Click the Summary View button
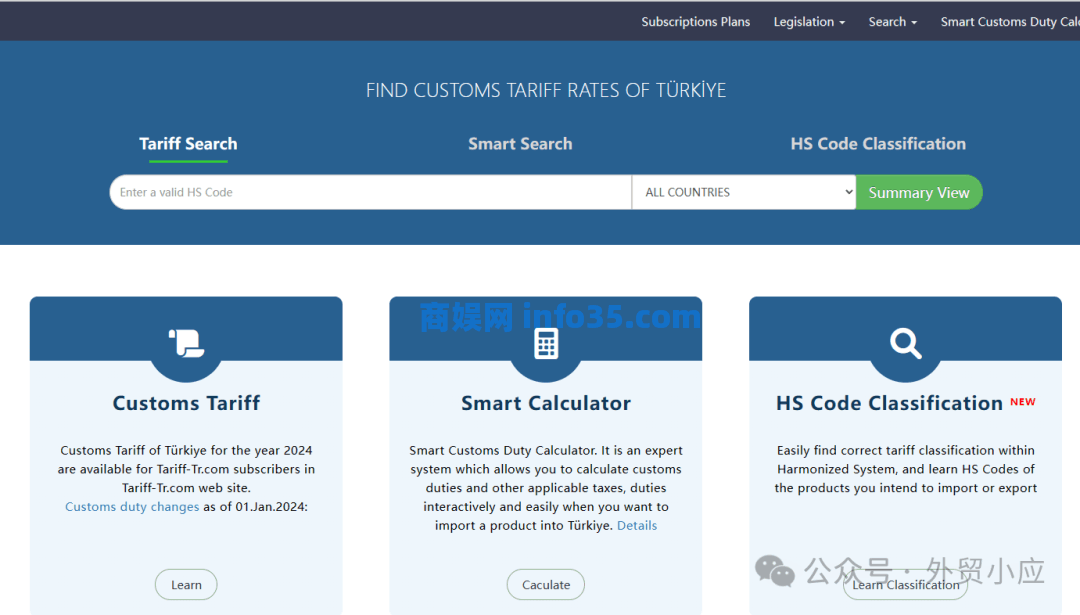 [919, 192]
